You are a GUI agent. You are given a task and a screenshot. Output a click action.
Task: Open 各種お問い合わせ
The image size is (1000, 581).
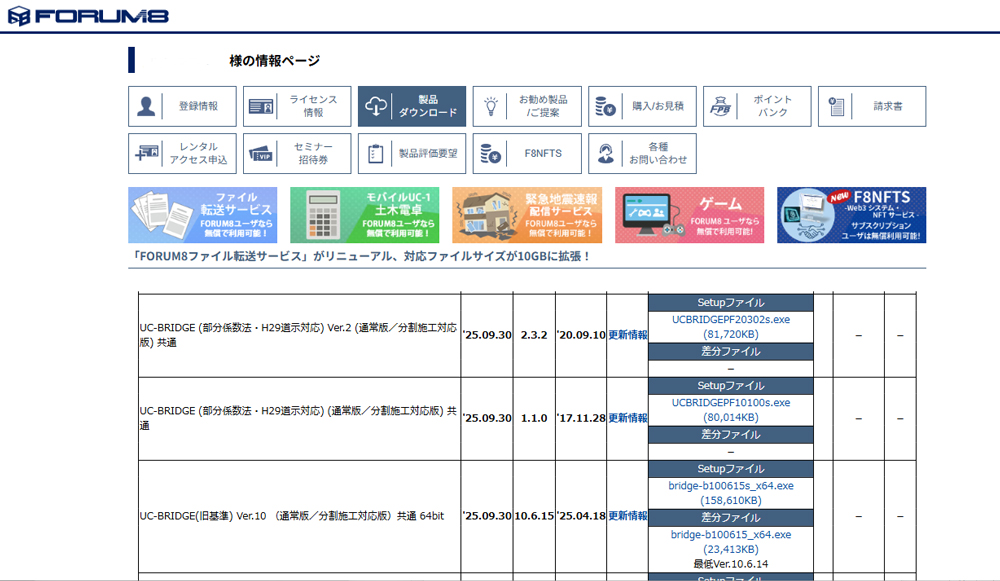pos(642,153)
